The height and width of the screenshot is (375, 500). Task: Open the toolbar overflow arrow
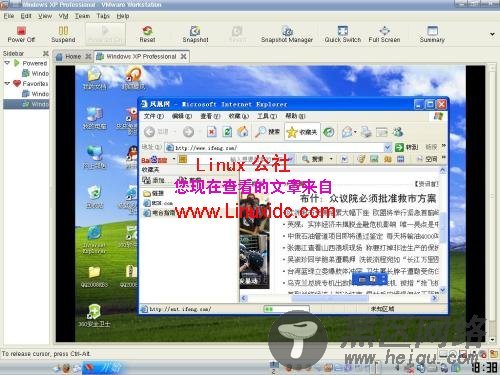[x=492, y=34]
